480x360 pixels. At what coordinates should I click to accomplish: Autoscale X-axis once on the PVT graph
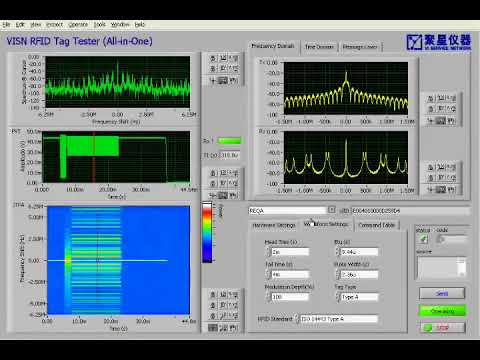pos(223,173)
